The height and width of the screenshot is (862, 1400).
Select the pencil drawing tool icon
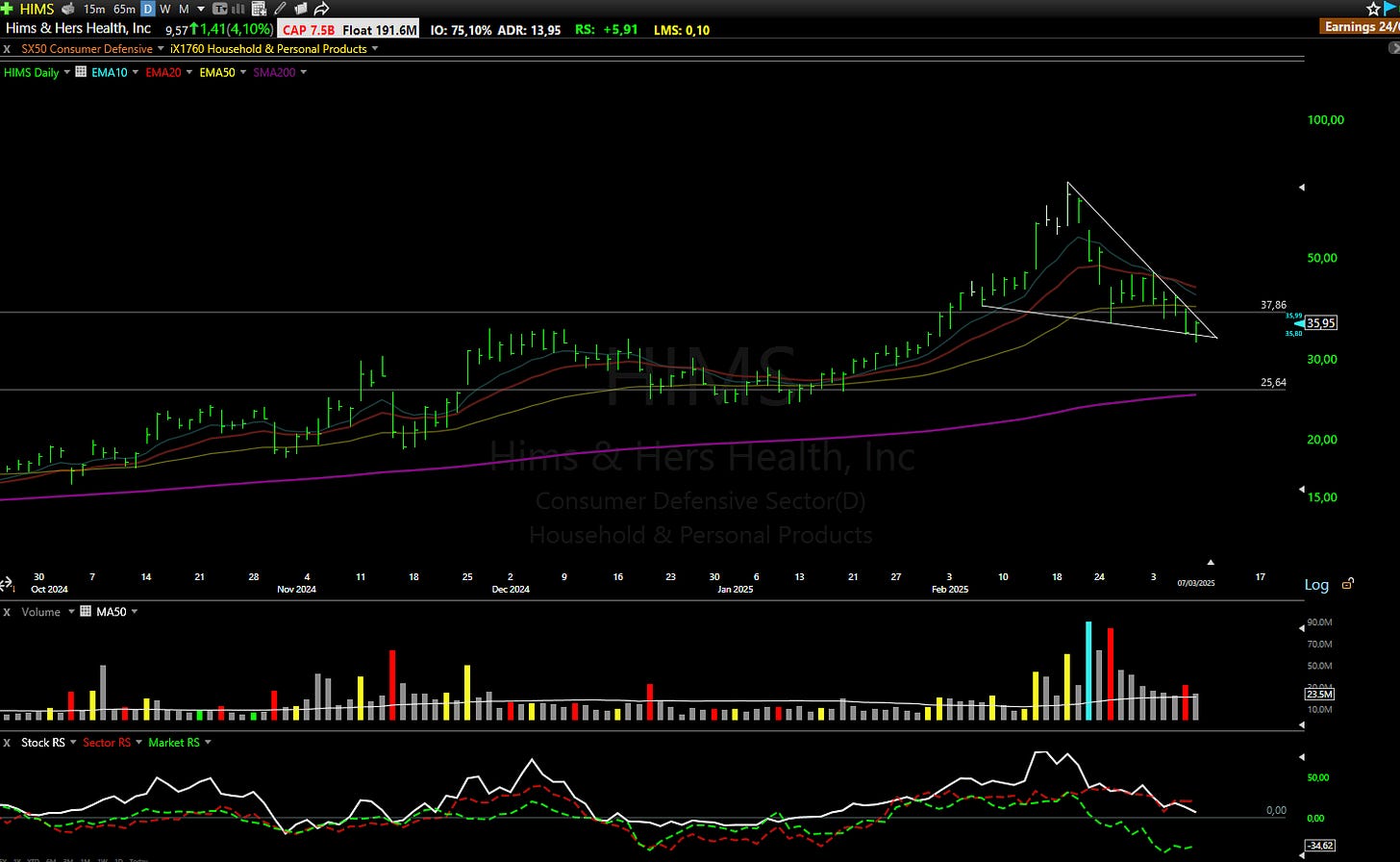coord(279,9)
